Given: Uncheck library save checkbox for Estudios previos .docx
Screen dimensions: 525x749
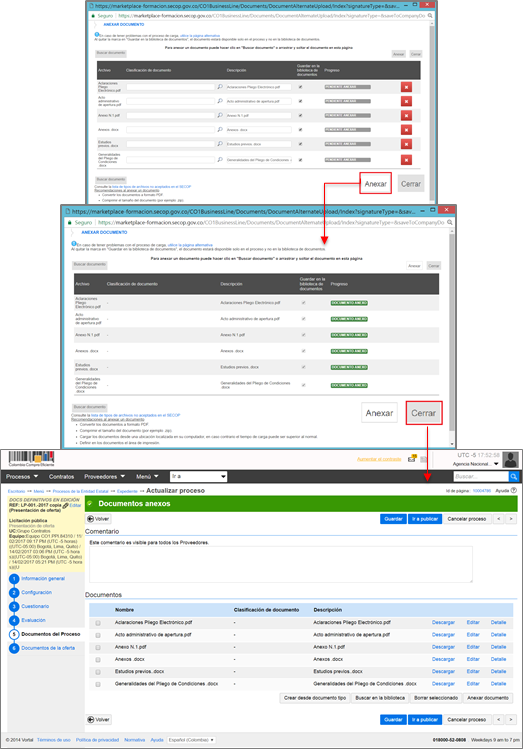Looking at the screenshot, I should pyautogui.click(x=300, y=144).
